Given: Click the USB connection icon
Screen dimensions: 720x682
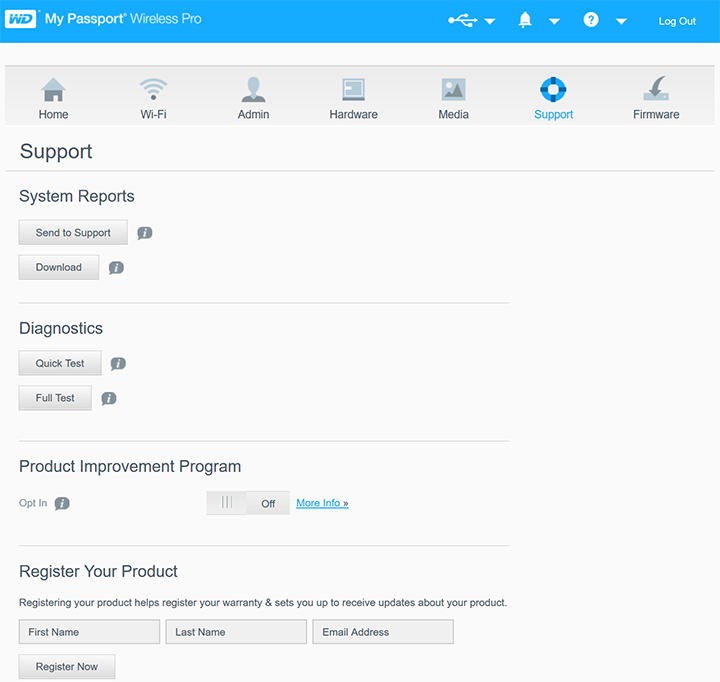Looking at the screenshot, I should click(462, 20).
